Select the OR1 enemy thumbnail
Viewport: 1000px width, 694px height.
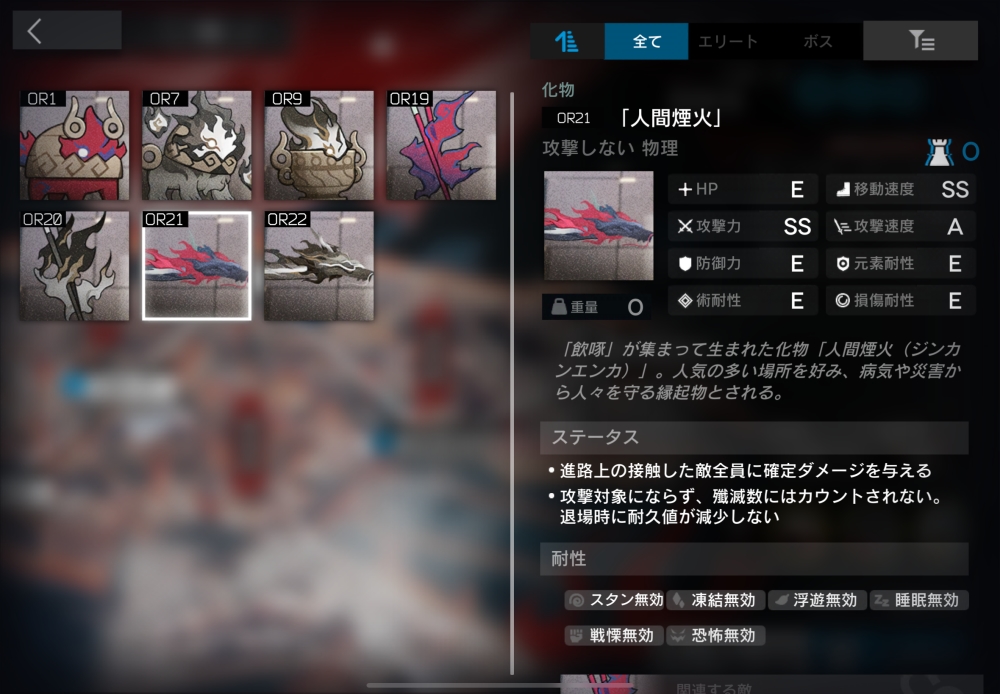[75, 145]
